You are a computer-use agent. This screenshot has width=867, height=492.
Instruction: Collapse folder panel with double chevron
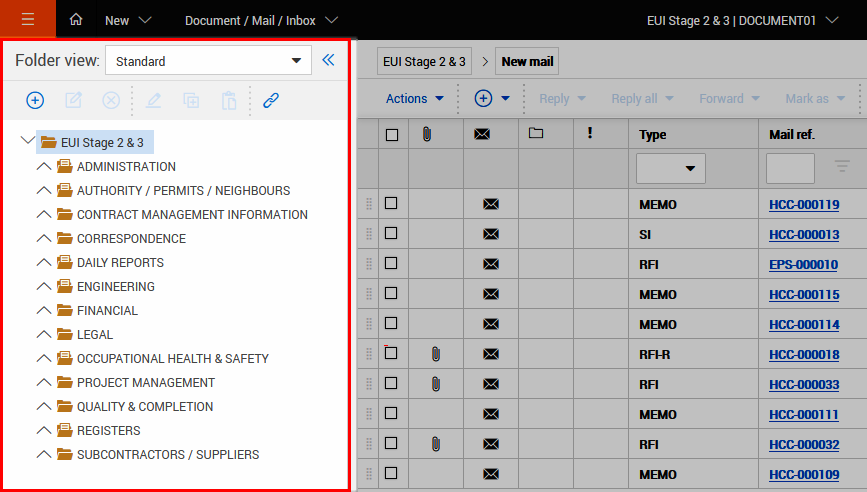[328, 61]
